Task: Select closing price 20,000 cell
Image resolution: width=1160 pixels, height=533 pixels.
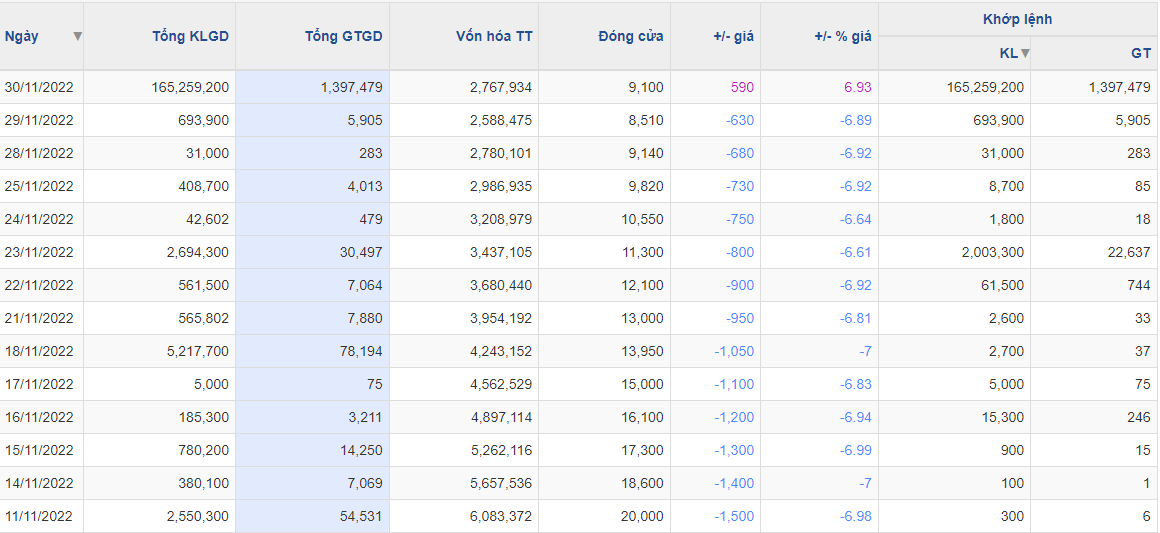Action: click(x=642, y=516)
